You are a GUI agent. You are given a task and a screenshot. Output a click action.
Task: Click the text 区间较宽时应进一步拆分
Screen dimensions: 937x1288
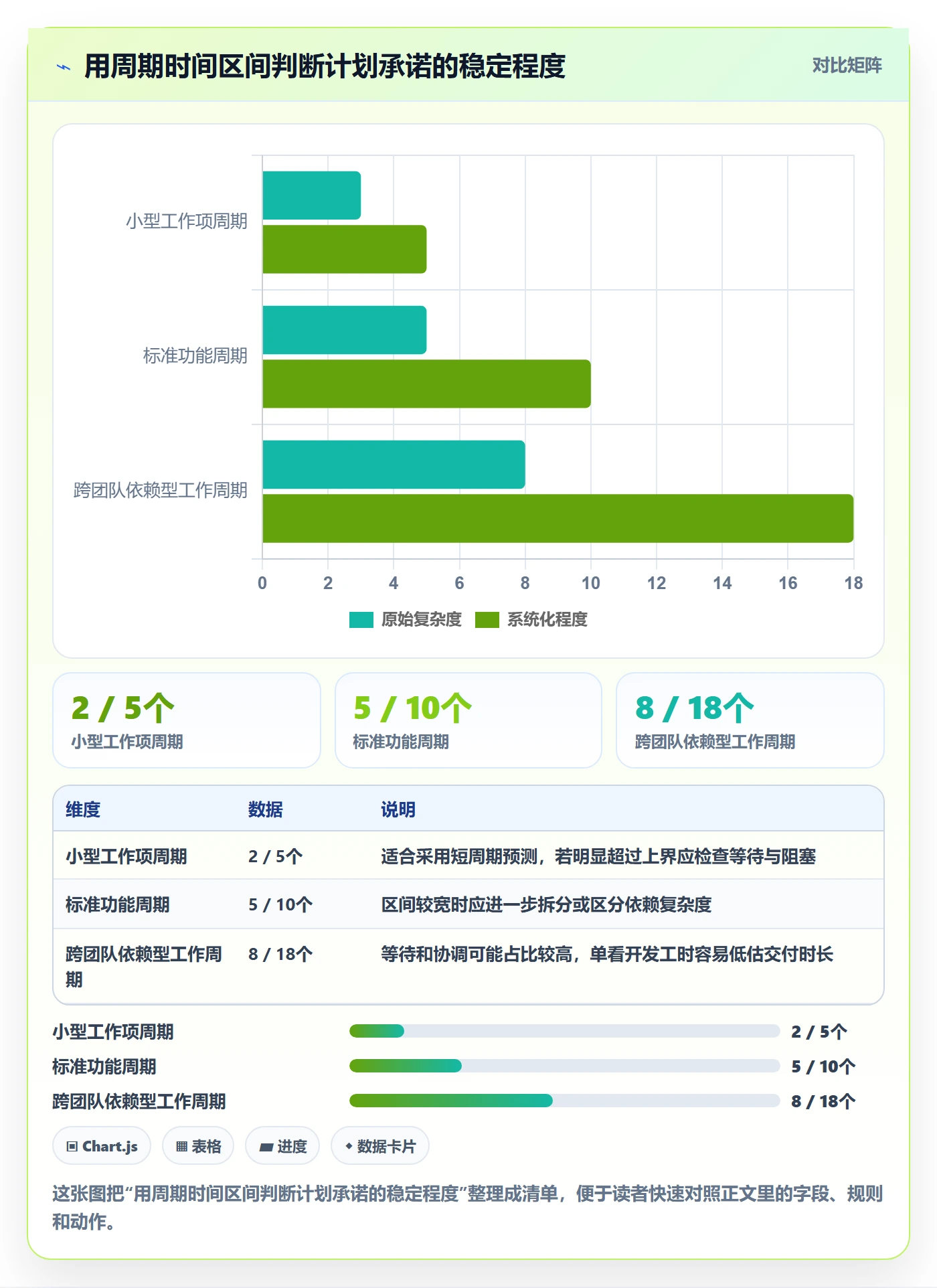pyautogui.click(x=477, y=904)
